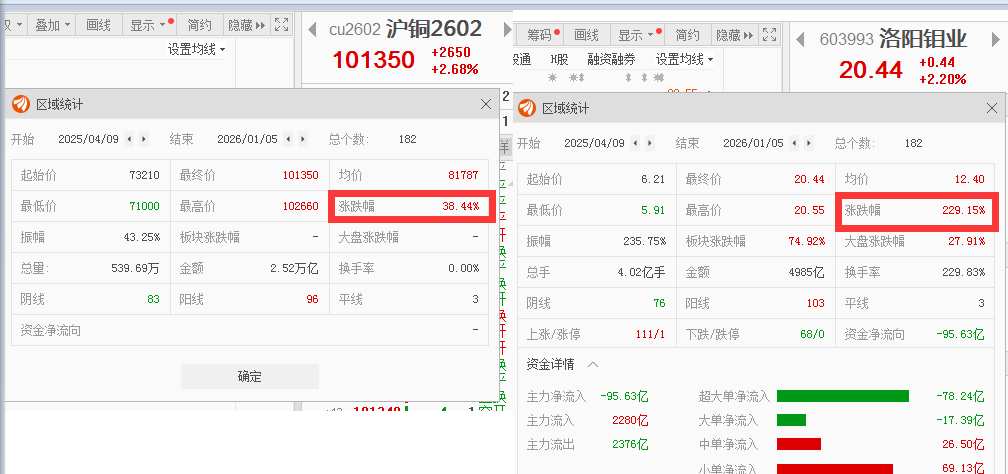Viewport: 1008px width, 474px height.
Task: Switch to the 融资融券 tab
Action: click(611, 59)
